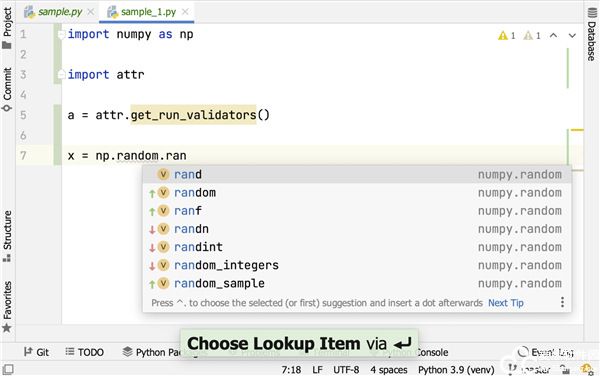The width and height of the screenshot is (600, 376).
Task: Open the Structure tool window
Action: click(7, 235)
